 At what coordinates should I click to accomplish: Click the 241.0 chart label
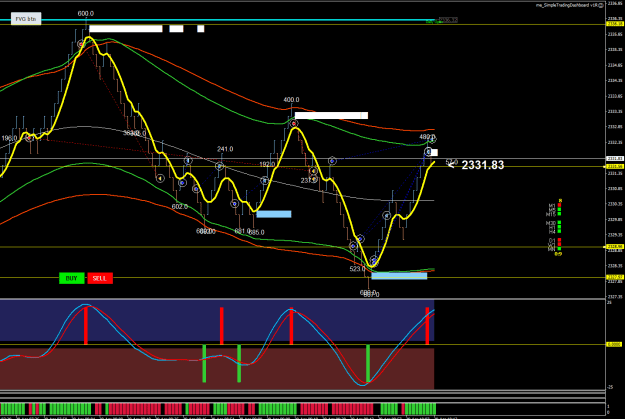point(225,149)
